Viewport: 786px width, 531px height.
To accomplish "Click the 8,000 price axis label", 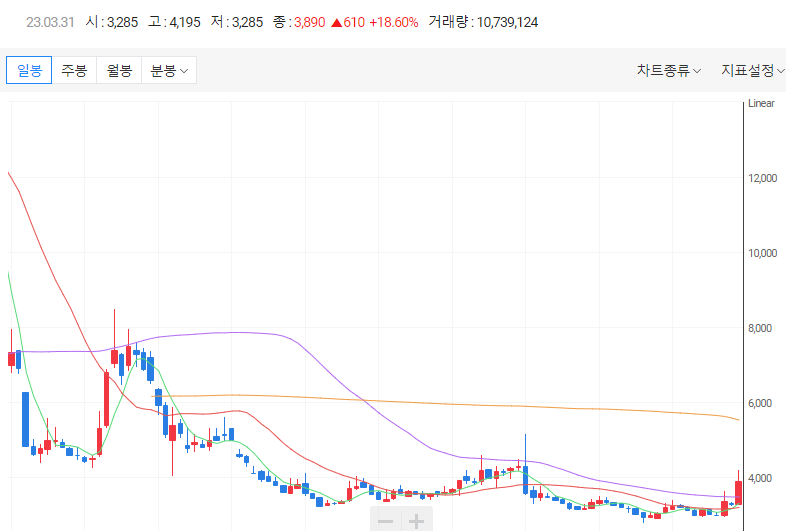I will [760, 328].
